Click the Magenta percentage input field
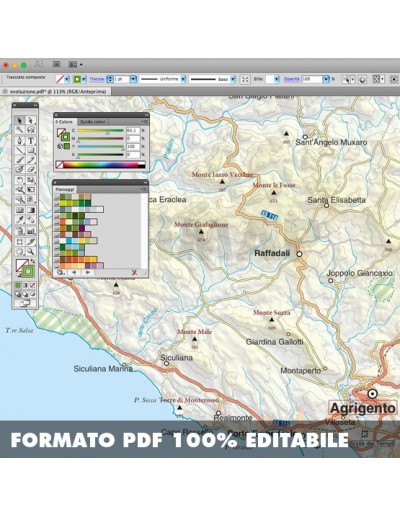Image resolution: width=400 pixels, height=517 pixels. pyautogui.click(x=133, y=139)
